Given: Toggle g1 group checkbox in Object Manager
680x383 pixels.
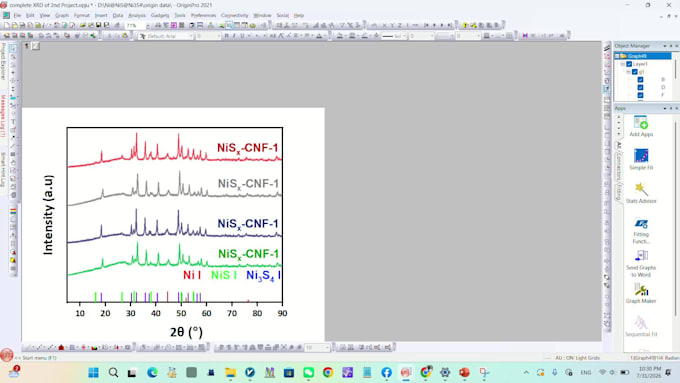Looking at the screenshot, I should [x=634, y=72].
